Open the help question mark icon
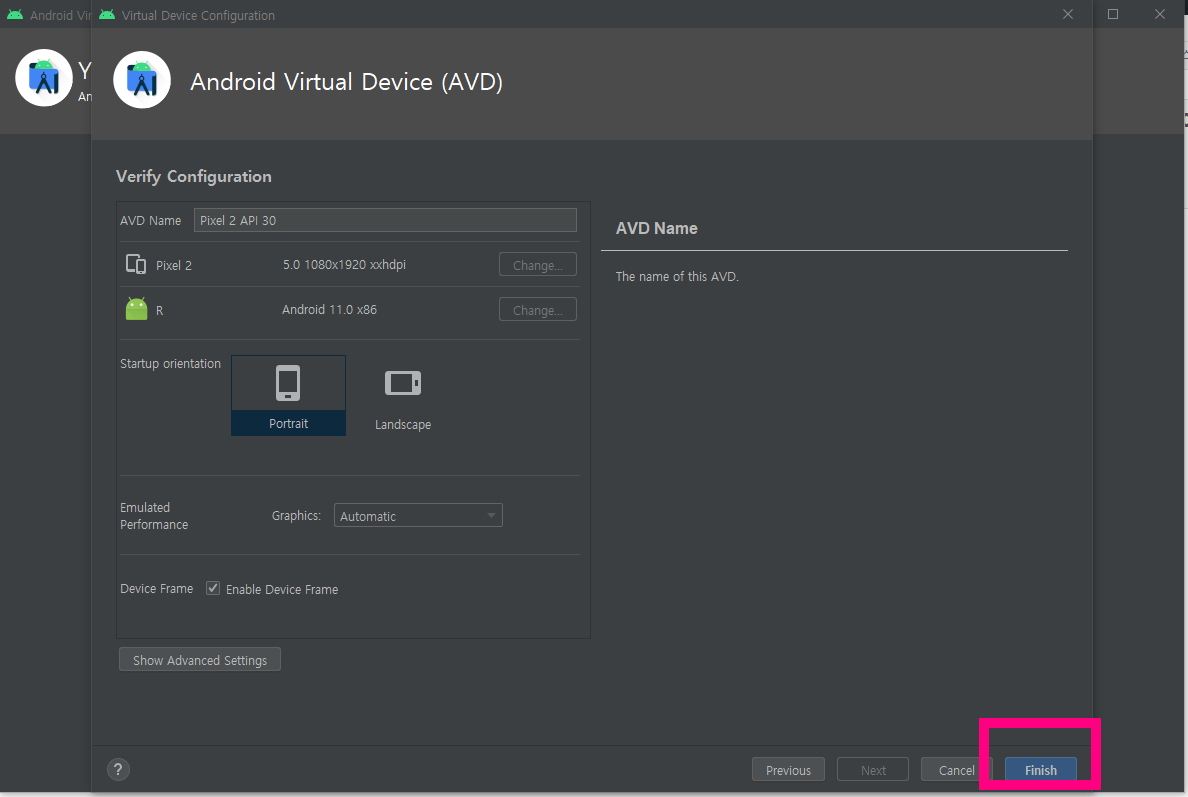Viewport: 1188px width, 797px height. [x=118, y=770]
